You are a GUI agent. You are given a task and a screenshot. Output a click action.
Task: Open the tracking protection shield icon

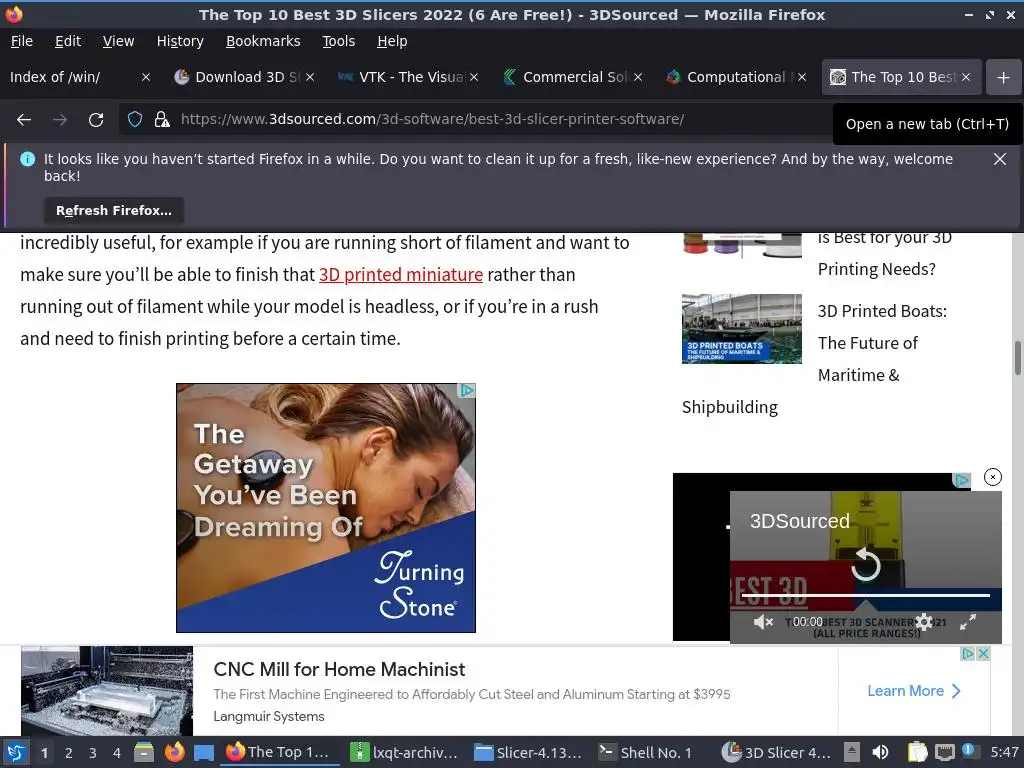[x=135, y=120]
